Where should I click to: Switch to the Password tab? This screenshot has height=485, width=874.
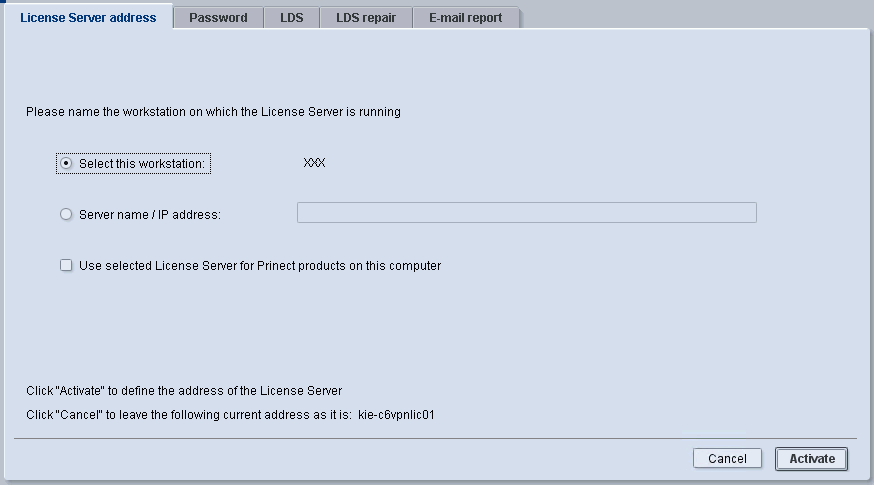click(x=218, y=18)
